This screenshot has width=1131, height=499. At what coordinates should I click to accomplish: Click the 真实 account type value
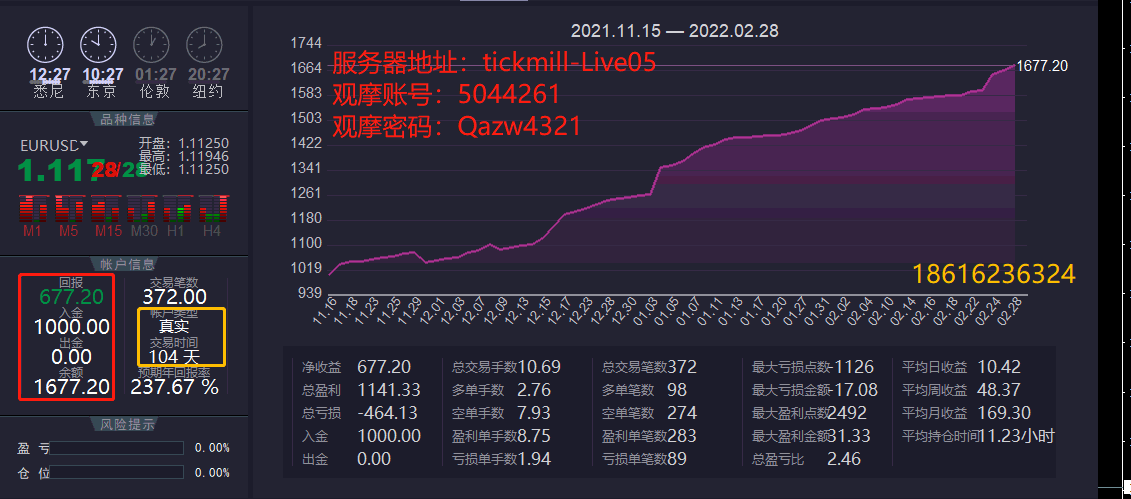click(x=174, y=326)
